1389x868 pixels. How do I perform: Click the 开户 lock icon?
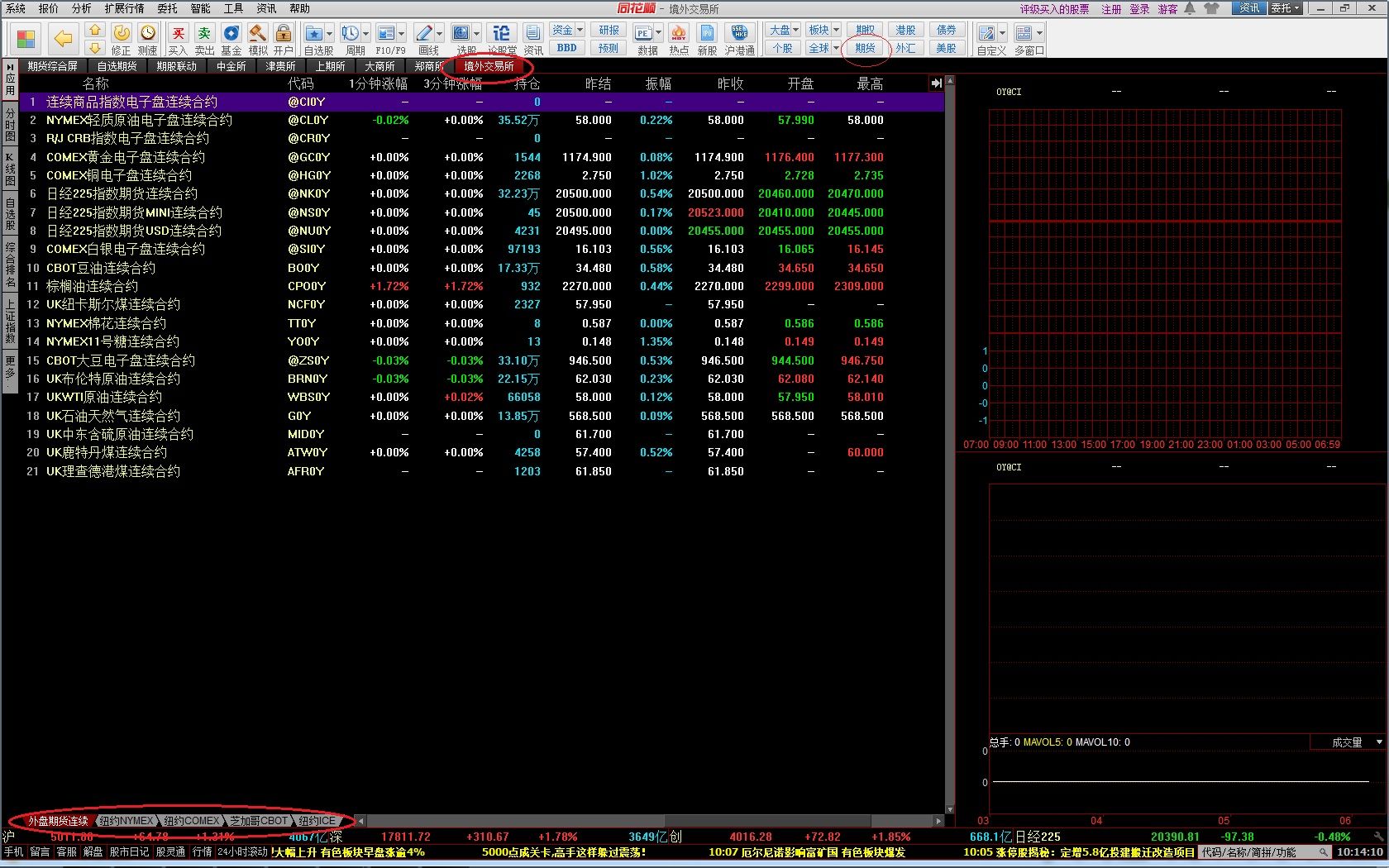point(284,33)
